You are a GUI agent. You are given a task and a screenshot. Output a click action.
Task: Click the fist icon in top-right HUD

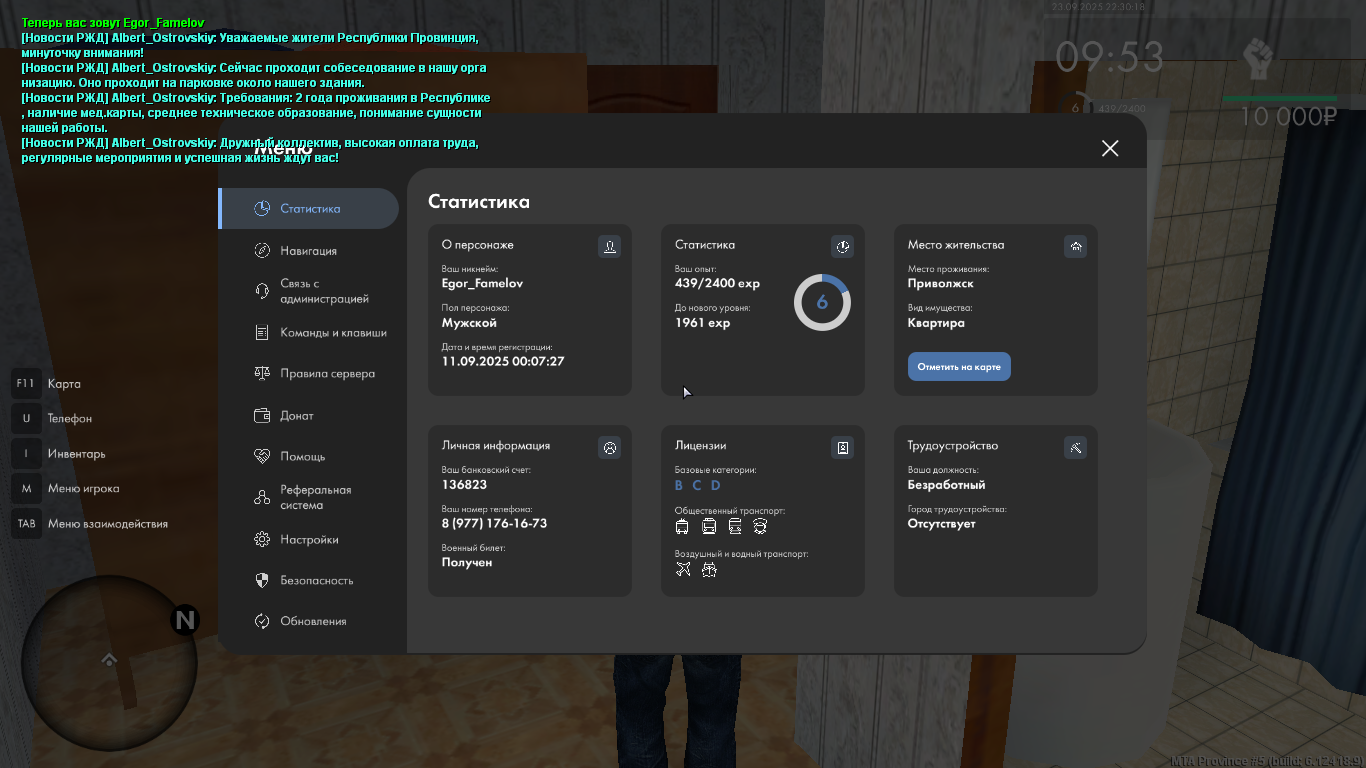point(1258,58)
